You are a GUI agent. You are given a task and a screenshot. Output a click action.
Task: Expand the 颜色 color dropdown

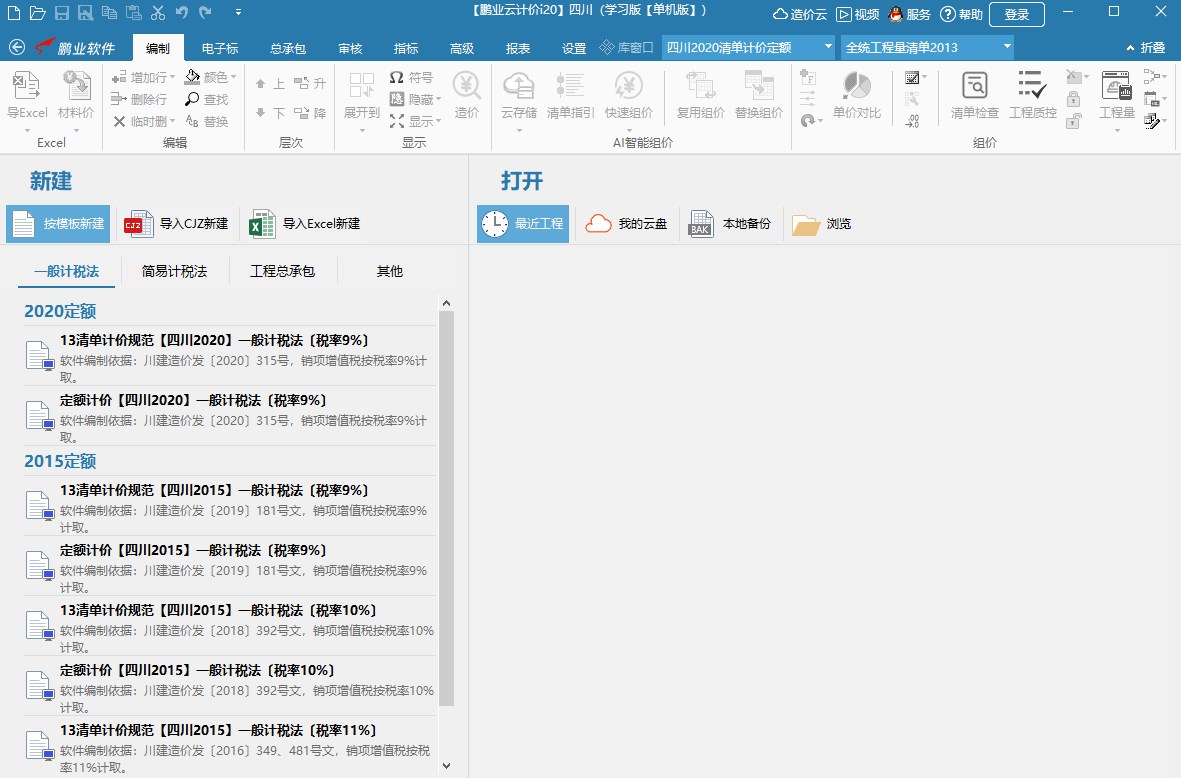click(x=233, y=78)
